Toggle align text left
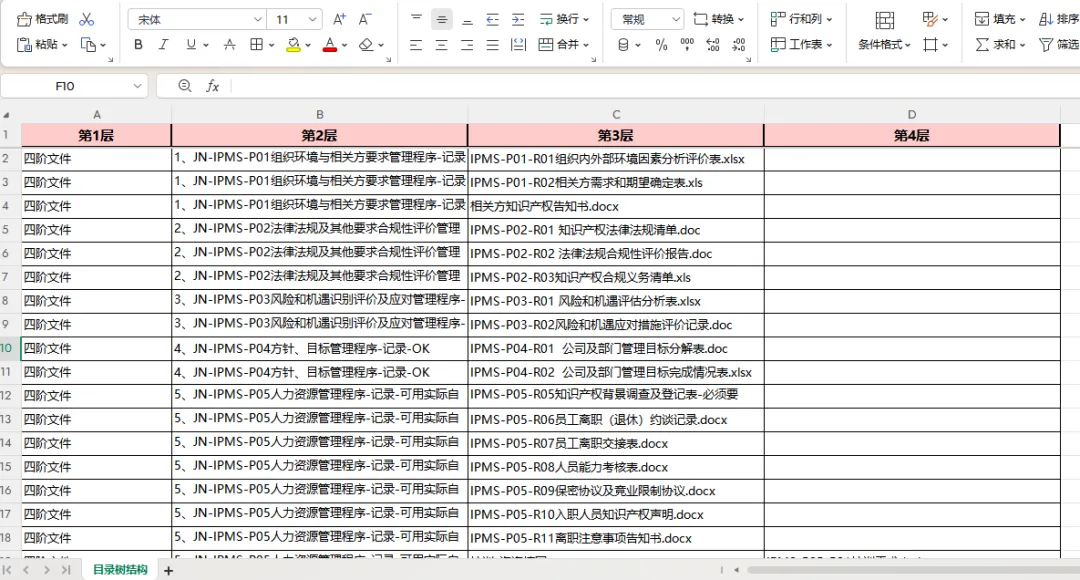This screenshot has width=1080, height=580. pos(416,45)
